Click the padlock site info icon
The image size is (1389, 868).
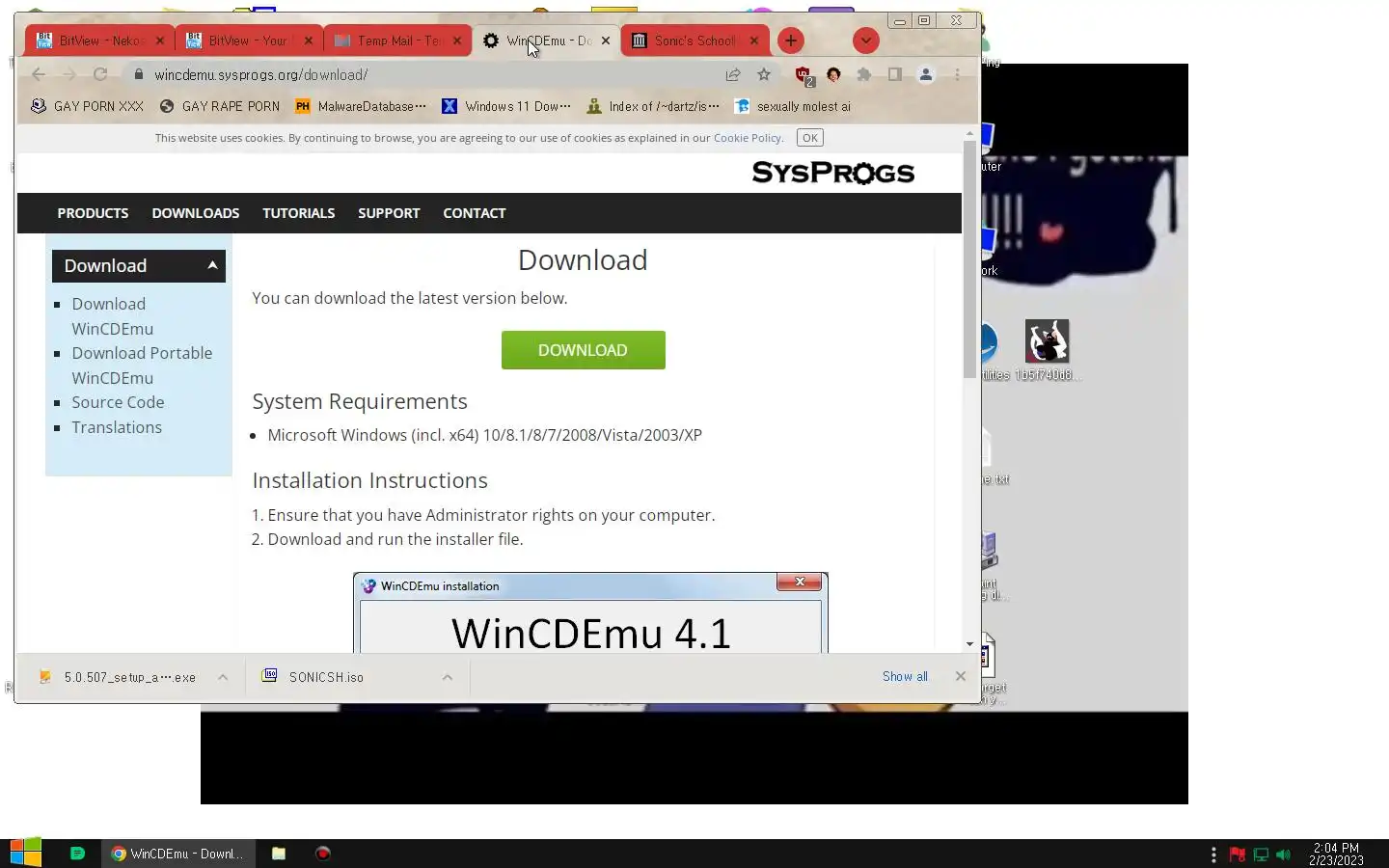(139, 74)
